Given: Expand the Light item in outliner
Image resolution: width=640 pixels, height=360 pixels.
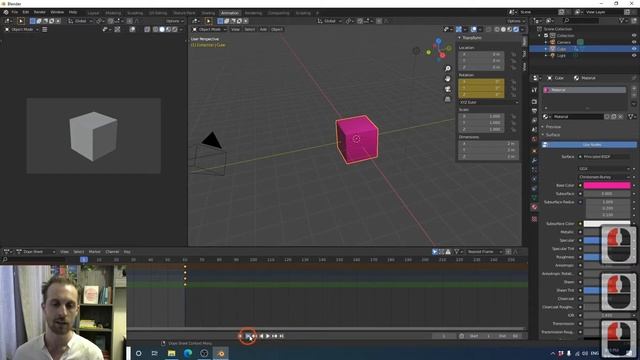Looking at the screenshot, I should [546, 56].
